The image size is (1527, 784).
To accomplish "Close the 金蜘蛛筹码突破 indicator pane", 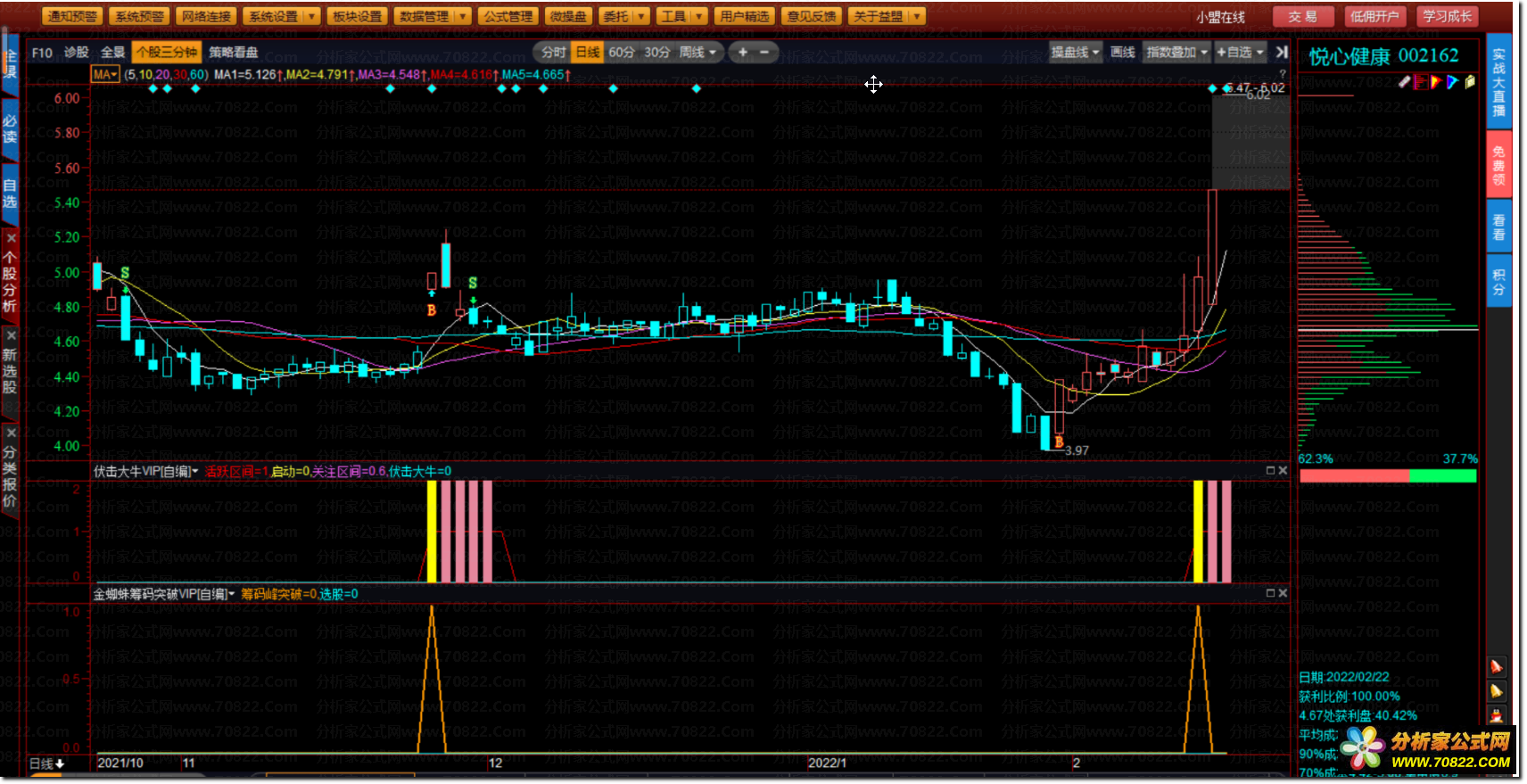I will [x=1283, y=593].
